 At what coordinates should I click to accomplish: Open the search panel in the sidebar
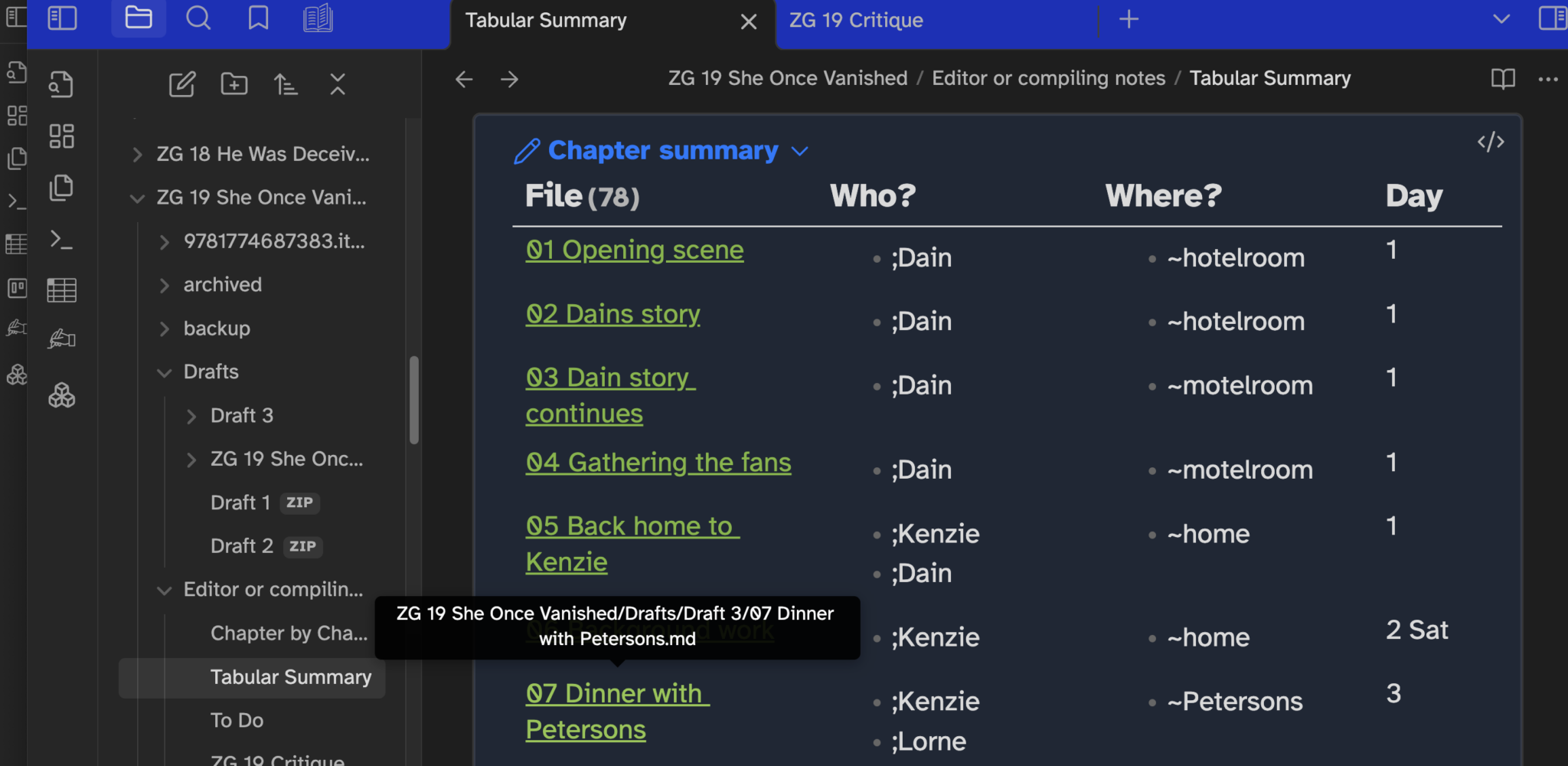[198, 18]
